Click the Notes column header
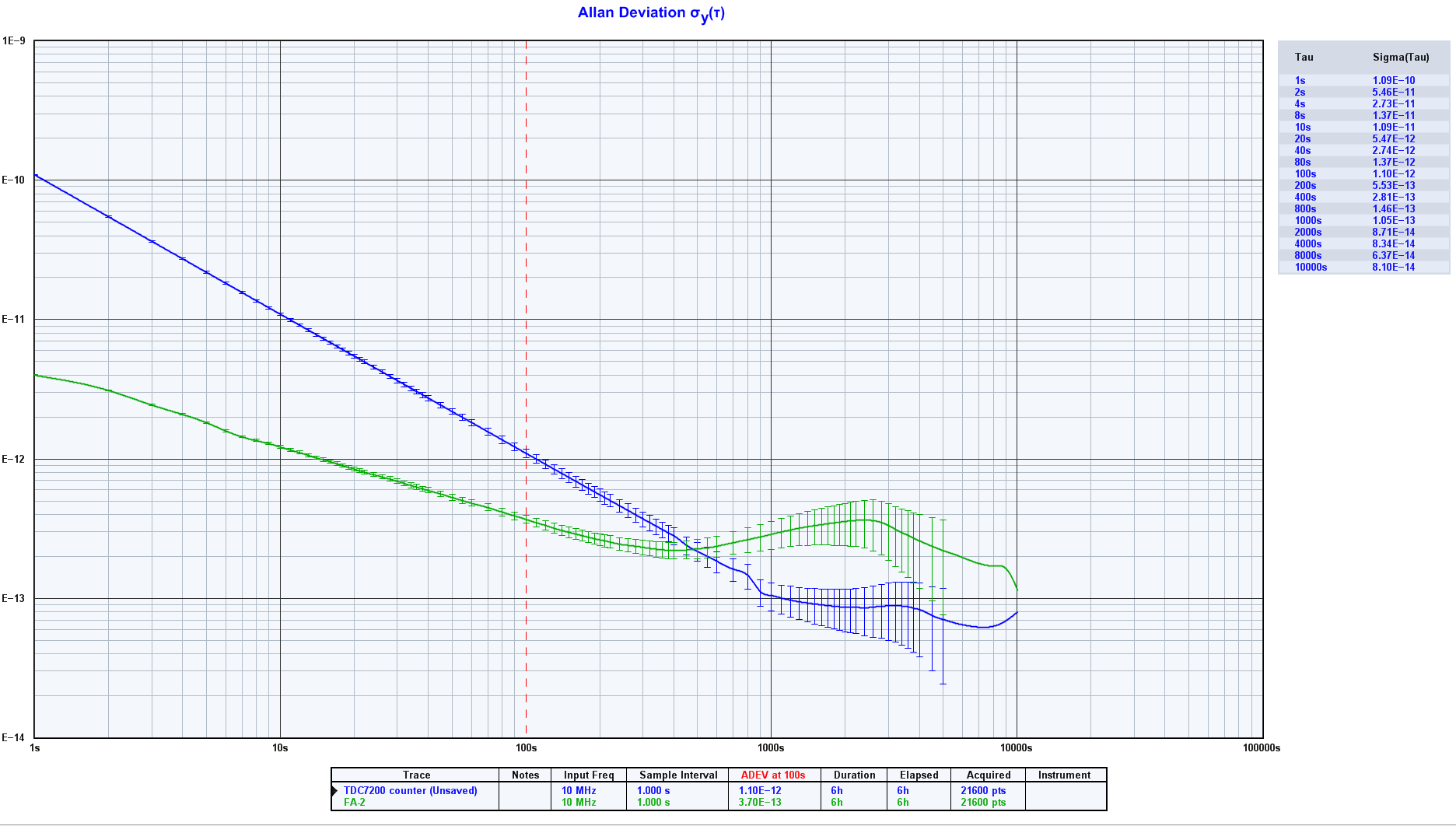 525,775
